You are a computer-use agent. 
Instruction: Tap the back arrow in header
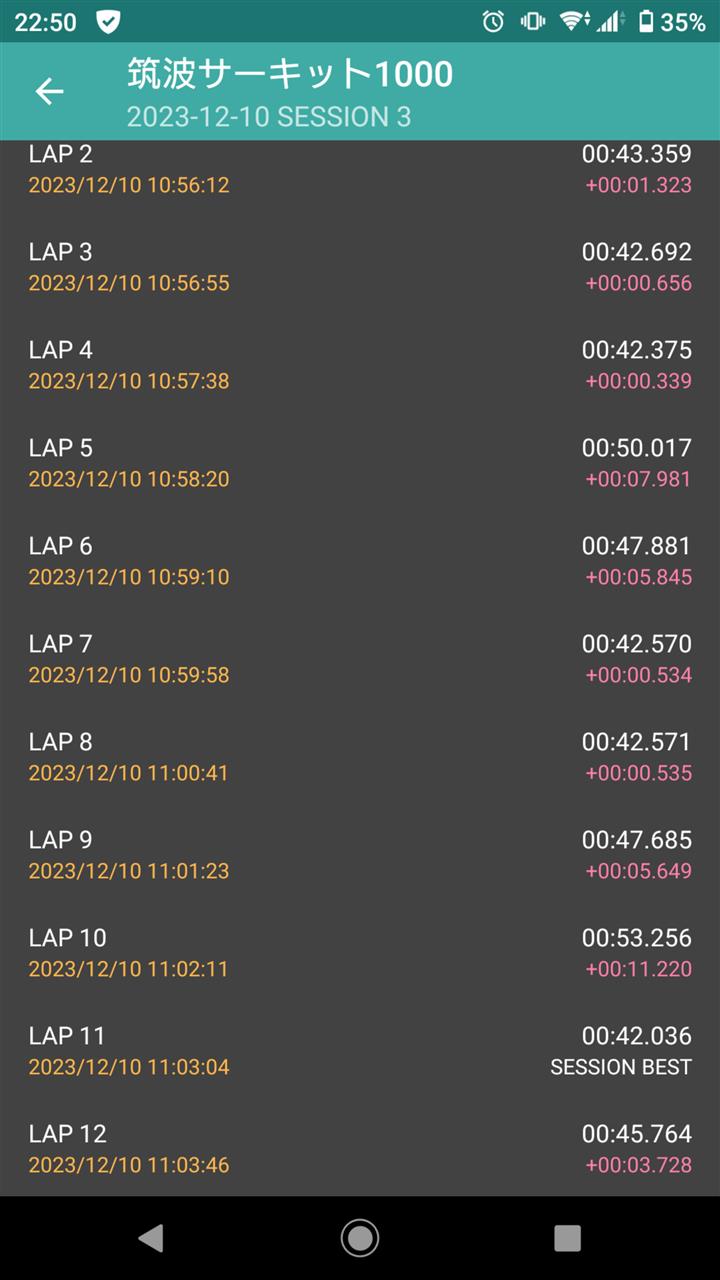click(49, 92)
